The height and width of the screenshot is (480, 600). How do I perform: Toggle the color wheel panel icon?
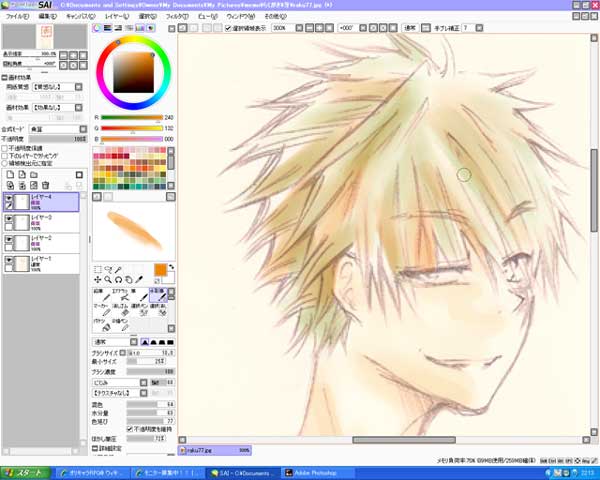pos(97,28)
